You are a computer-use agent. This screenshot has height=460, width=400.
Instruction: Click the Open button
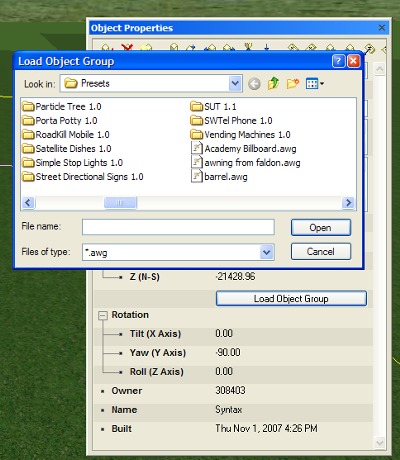[x=321, y=228]
